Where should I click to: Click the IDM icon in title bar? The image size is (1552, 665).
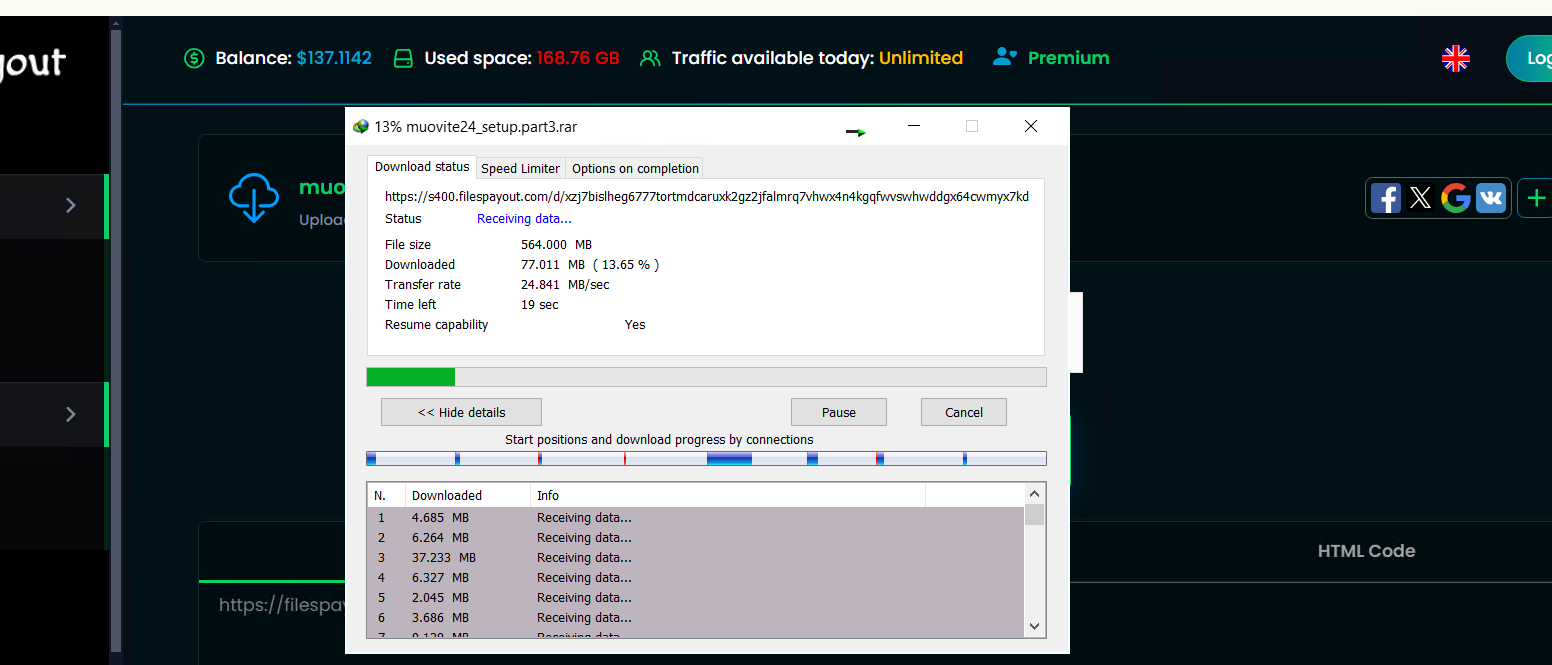(361, 127)
